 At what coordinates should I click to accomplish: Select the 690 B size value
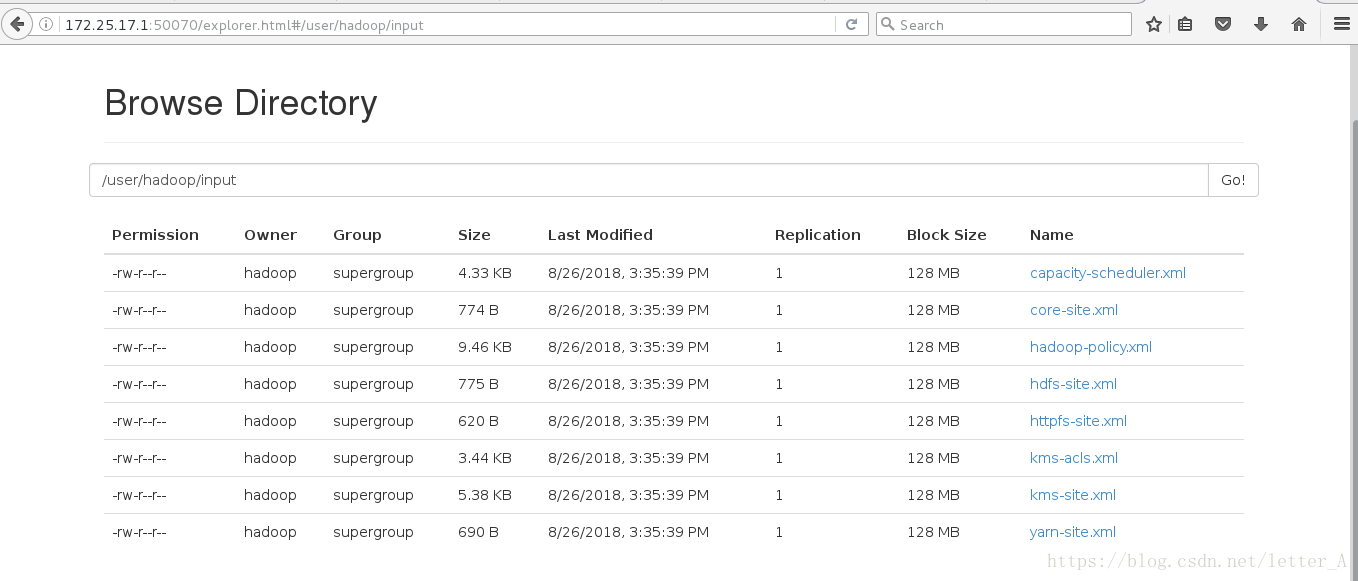[478, 532]
